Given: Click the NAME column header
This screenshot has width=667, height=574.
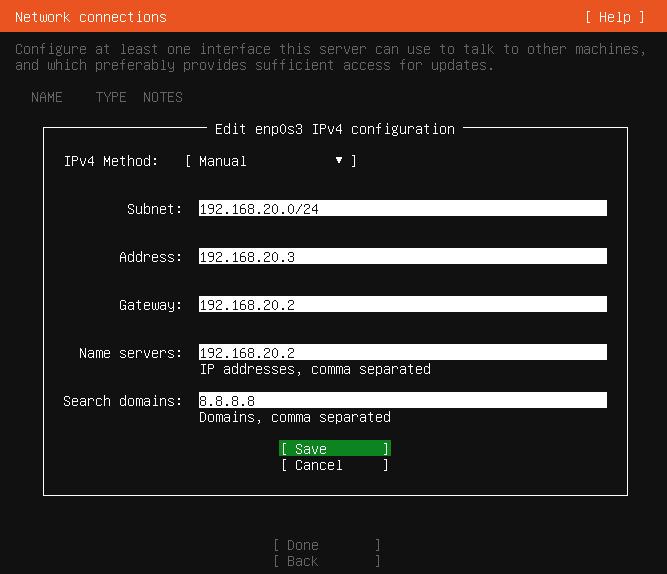Looking at the screenshot, I should (47, 97).
